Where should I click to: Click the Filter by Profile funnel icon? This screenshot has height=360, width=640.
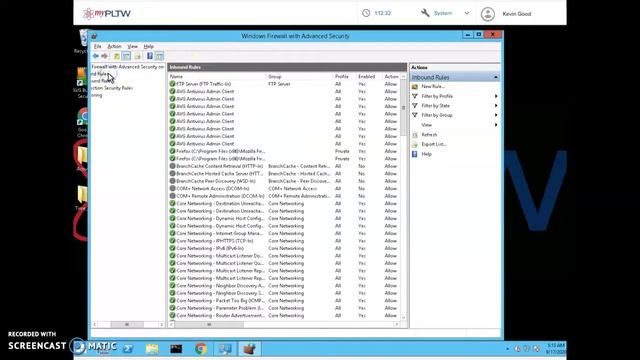point(415,96)
